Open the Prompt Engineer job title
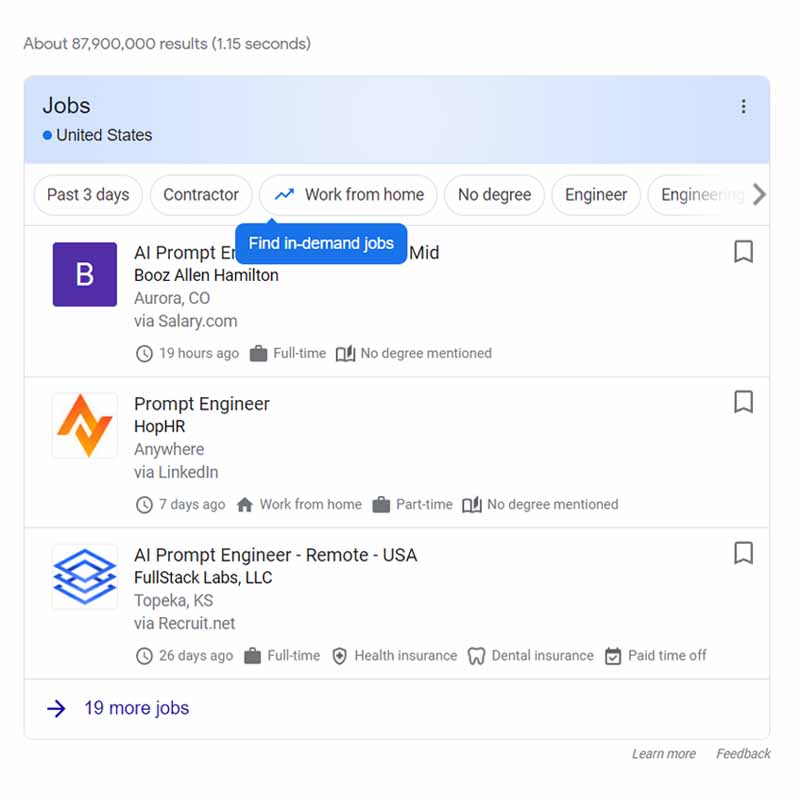800x800 pixels. 202,404
